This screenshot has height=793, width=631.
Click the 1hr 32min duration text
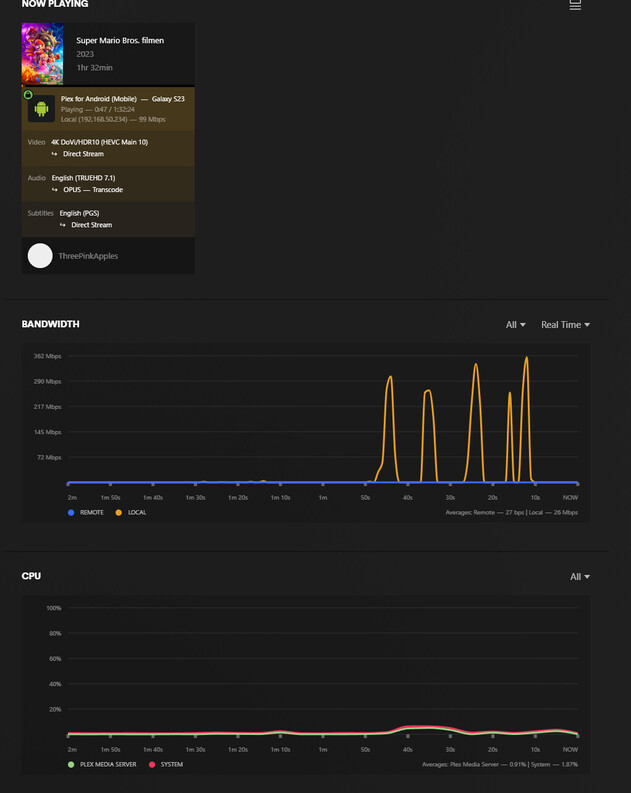pos(95,67)
